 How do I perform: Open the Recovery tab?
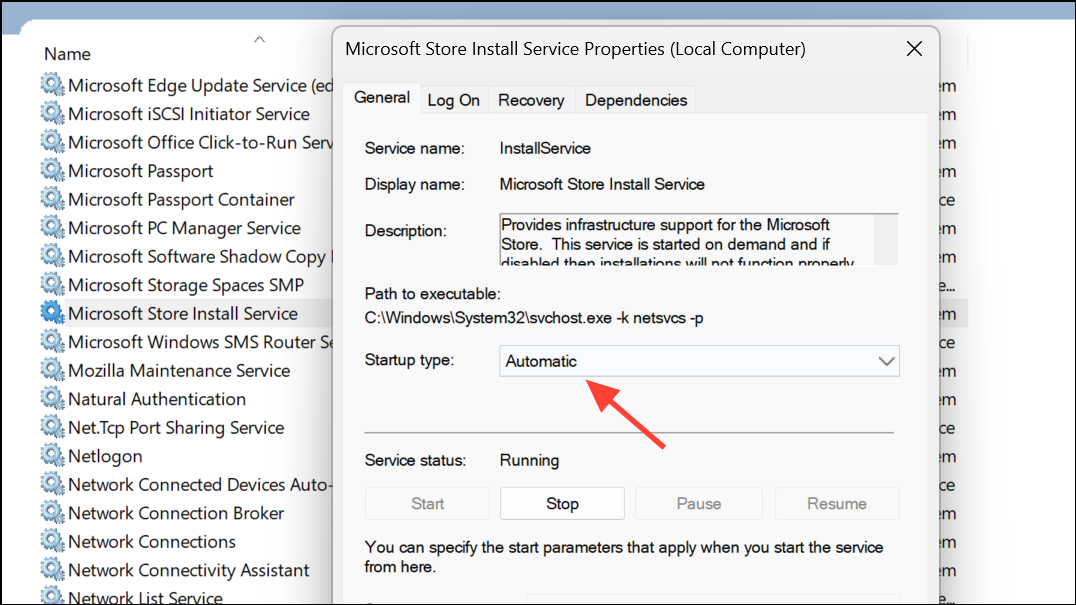(531, 100)
